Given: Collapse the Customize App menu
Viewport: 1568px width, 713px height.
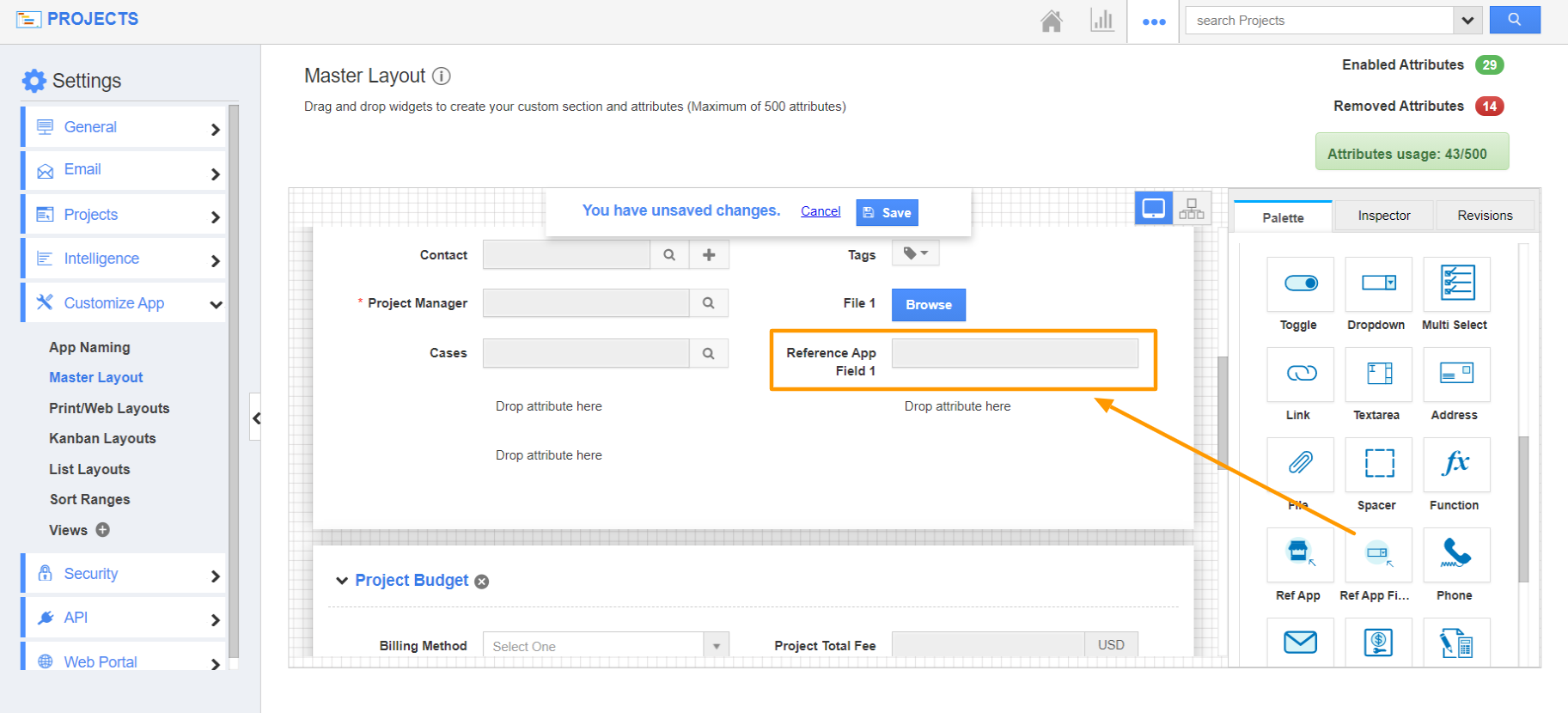Looking at the screenshot, I should tap(124, 303).
